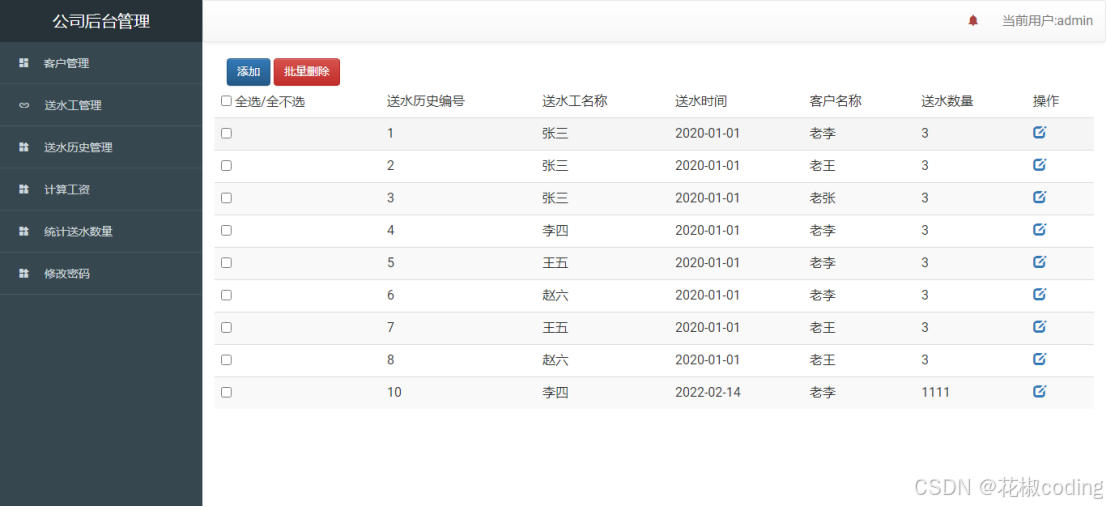This screenshot has height=507, width=1107.
Task: Click 赵六 in record 6 row
Action: [555, 295]
